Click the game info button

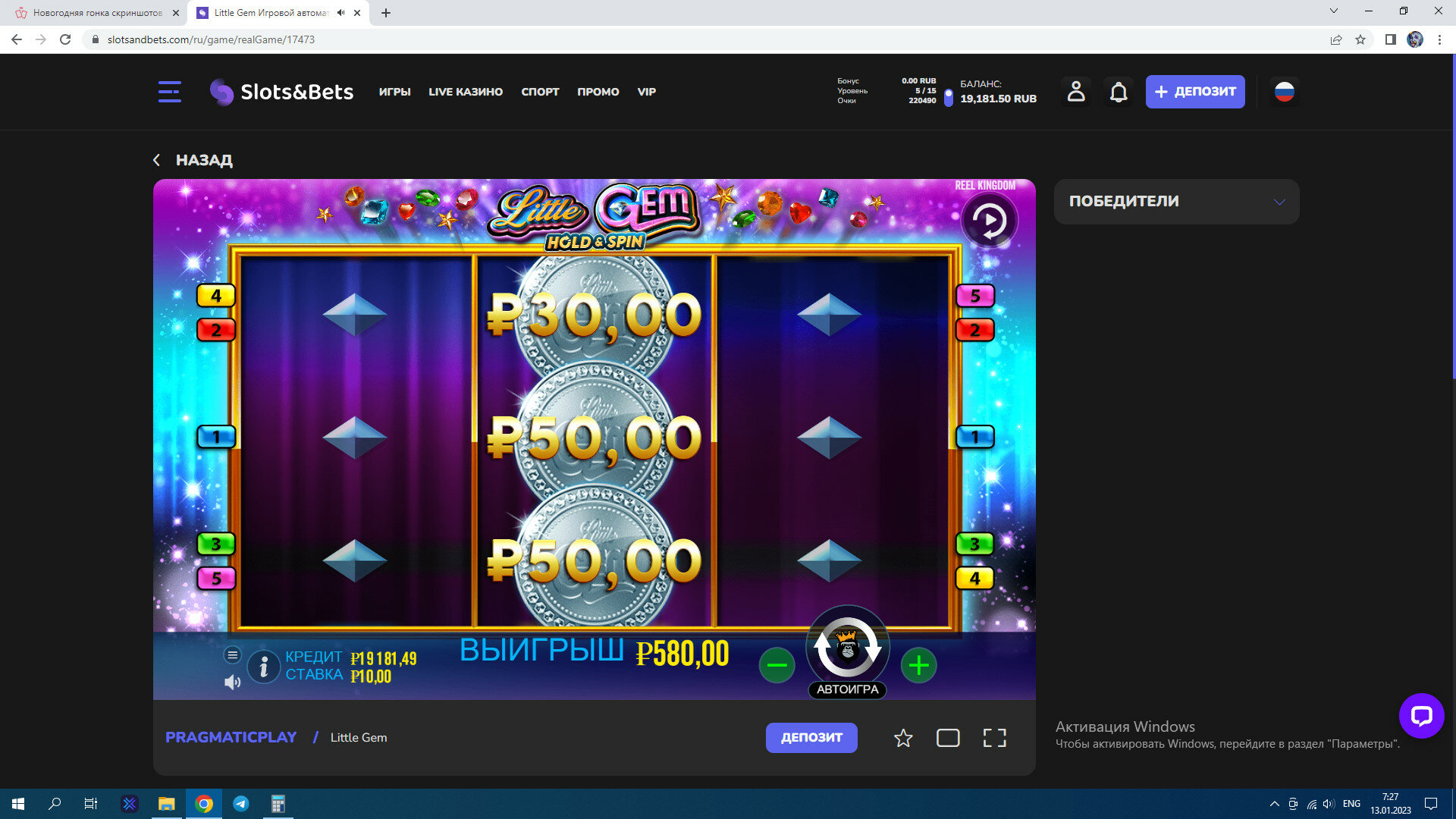click(x=263, y=667)
